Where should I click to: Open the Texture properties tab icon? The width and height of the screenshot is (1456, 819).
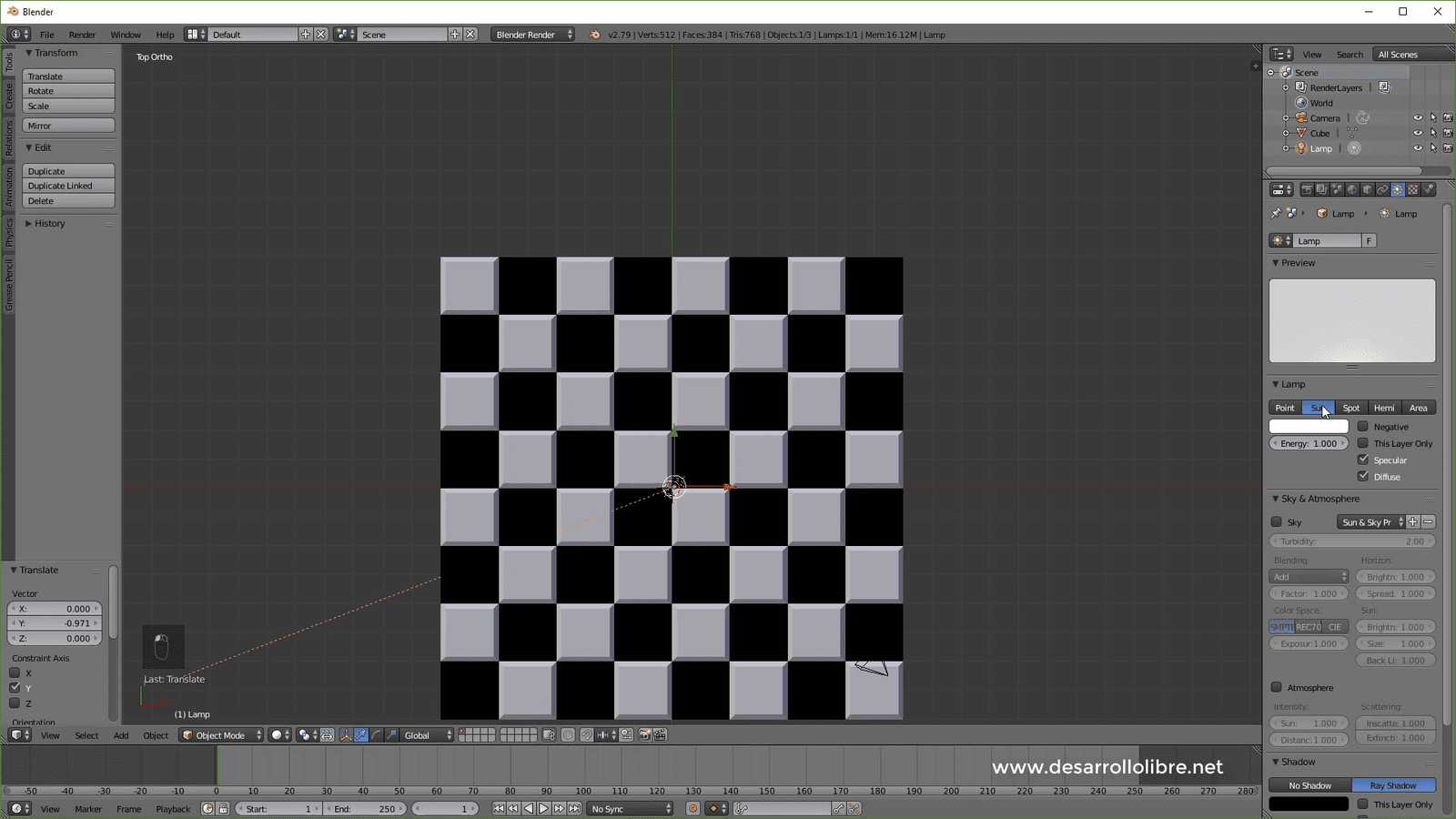pyautogui.click(x=1412, y=189)
